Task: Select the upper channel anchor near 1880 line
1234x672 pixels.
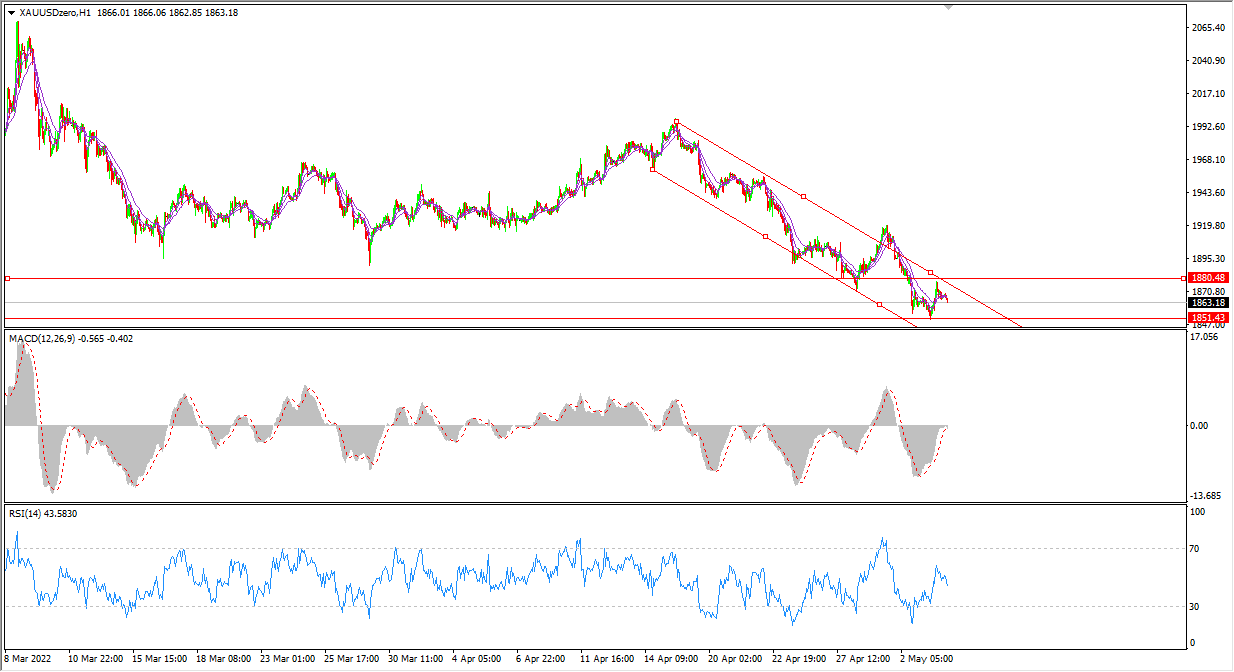Action: pos(930,272)
